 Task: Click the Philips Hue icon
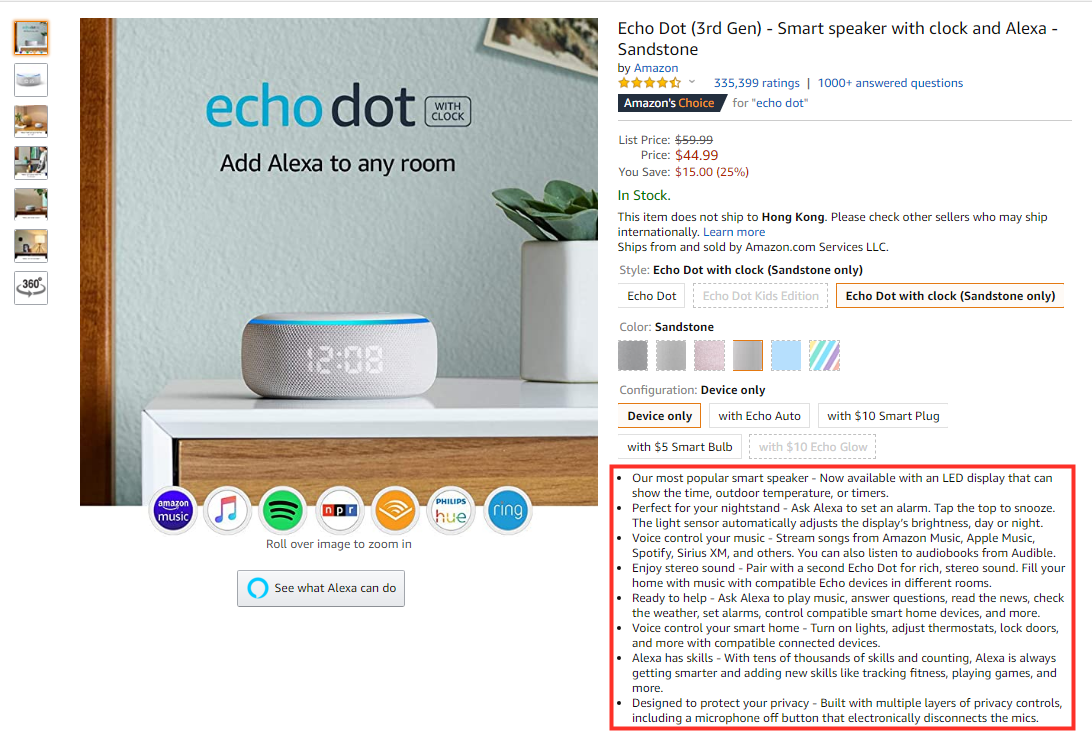(451, 511)
